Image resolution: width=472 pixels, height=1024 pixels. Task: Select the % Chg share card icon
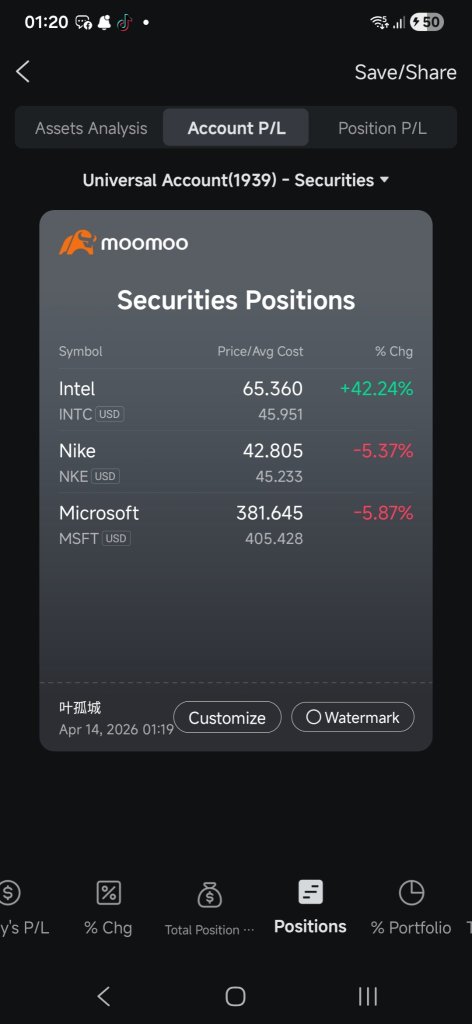click(x=108, y=893)
